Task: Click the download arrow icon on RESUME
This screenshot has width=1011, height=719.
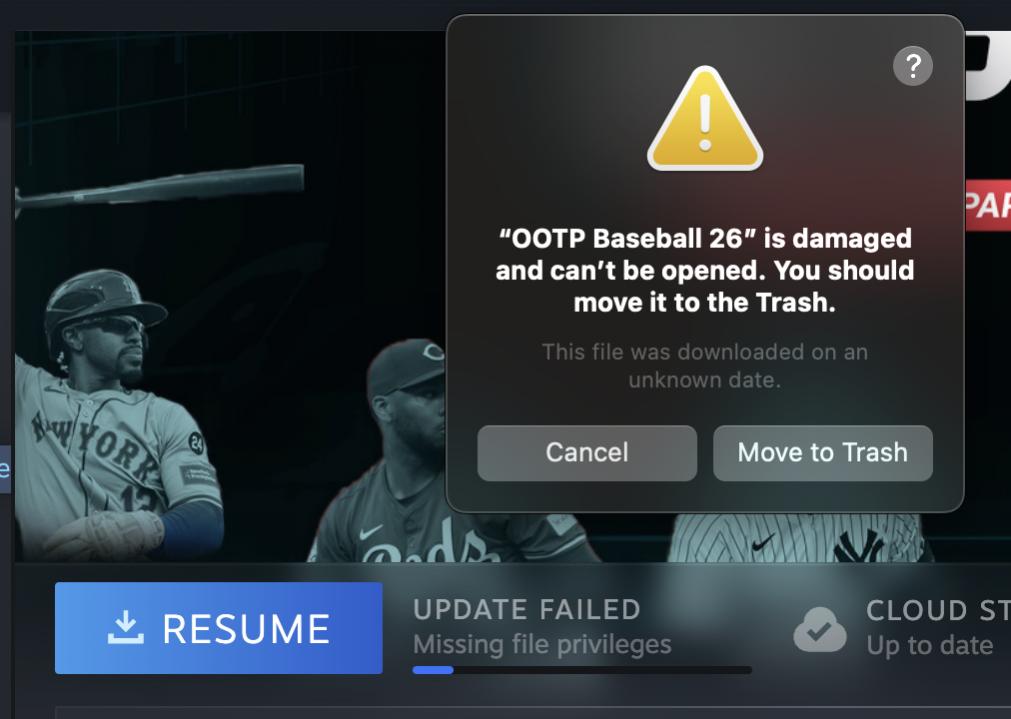Action: [125, 627]
